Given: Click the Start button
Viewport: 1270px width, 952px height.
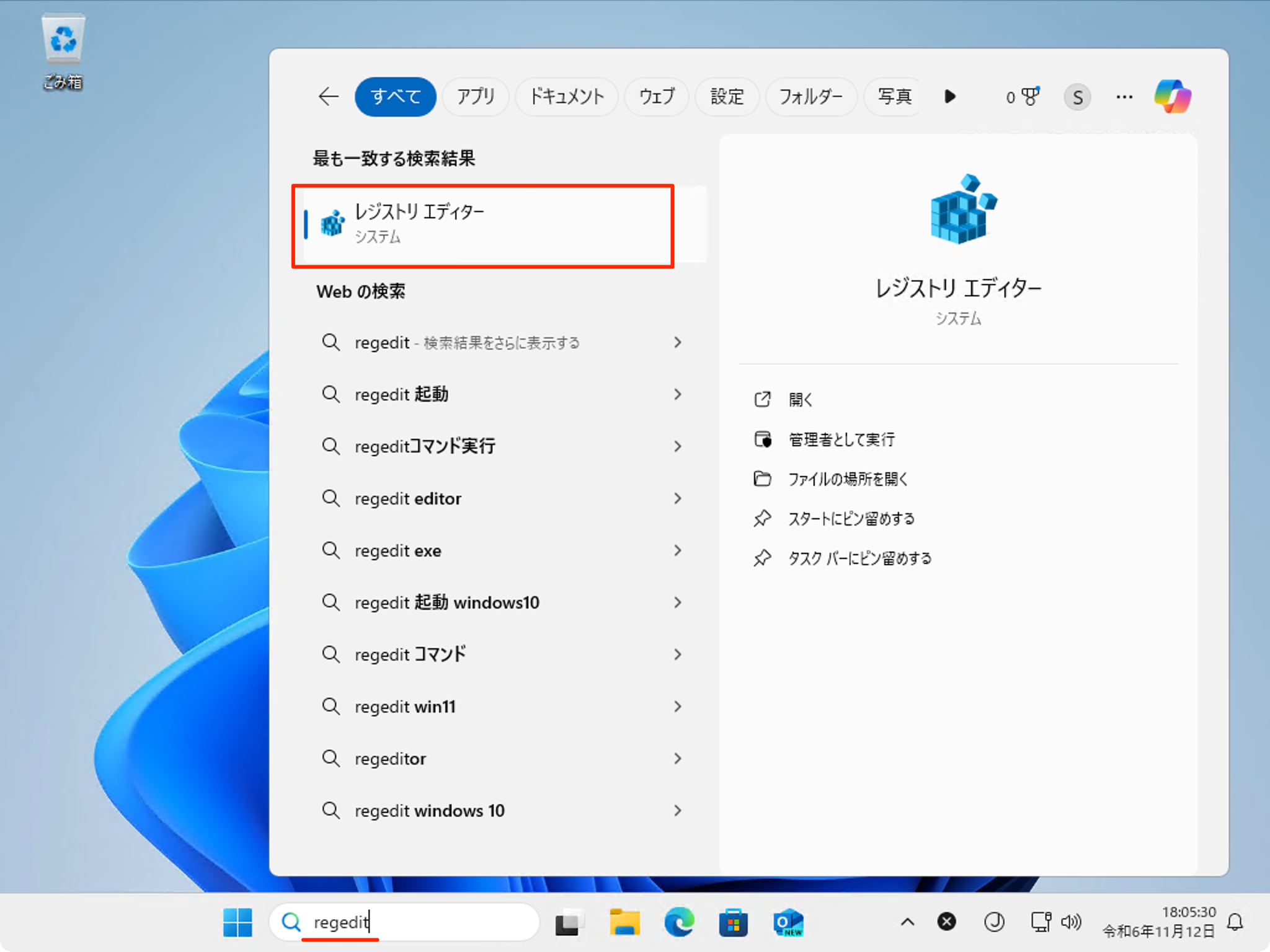Looking at the screenshot, I should [x=238, y=922].
